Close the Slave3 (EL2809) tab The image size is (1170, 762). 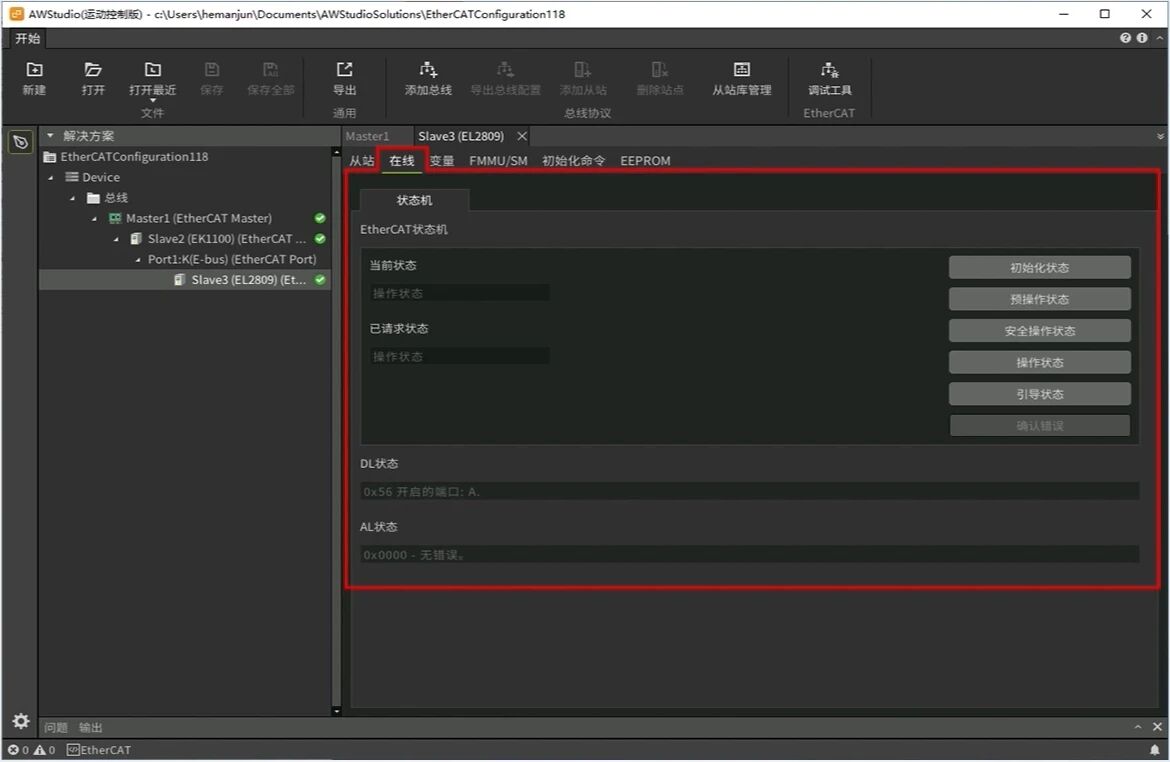(522, 136)
